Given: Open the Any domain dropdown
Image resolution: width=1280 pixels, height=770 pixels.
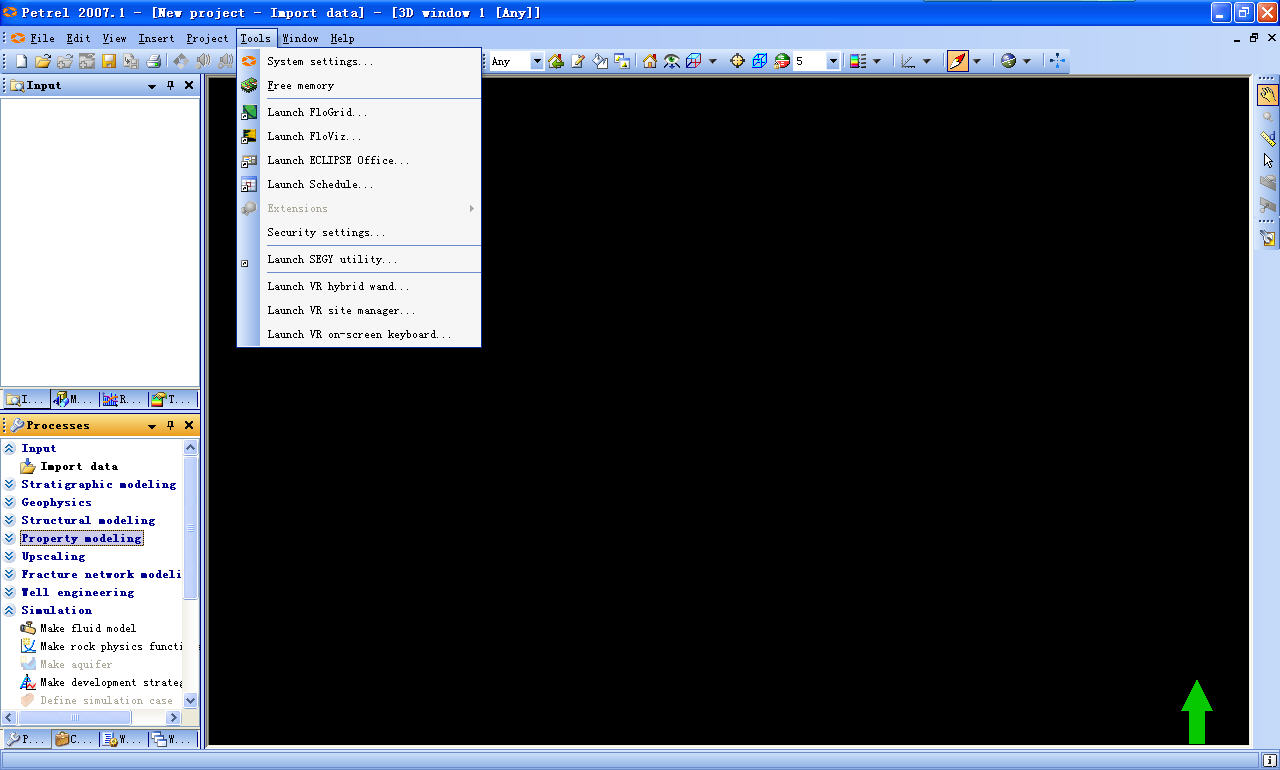Looking at the screenshot, I should (x=537, y=61).
